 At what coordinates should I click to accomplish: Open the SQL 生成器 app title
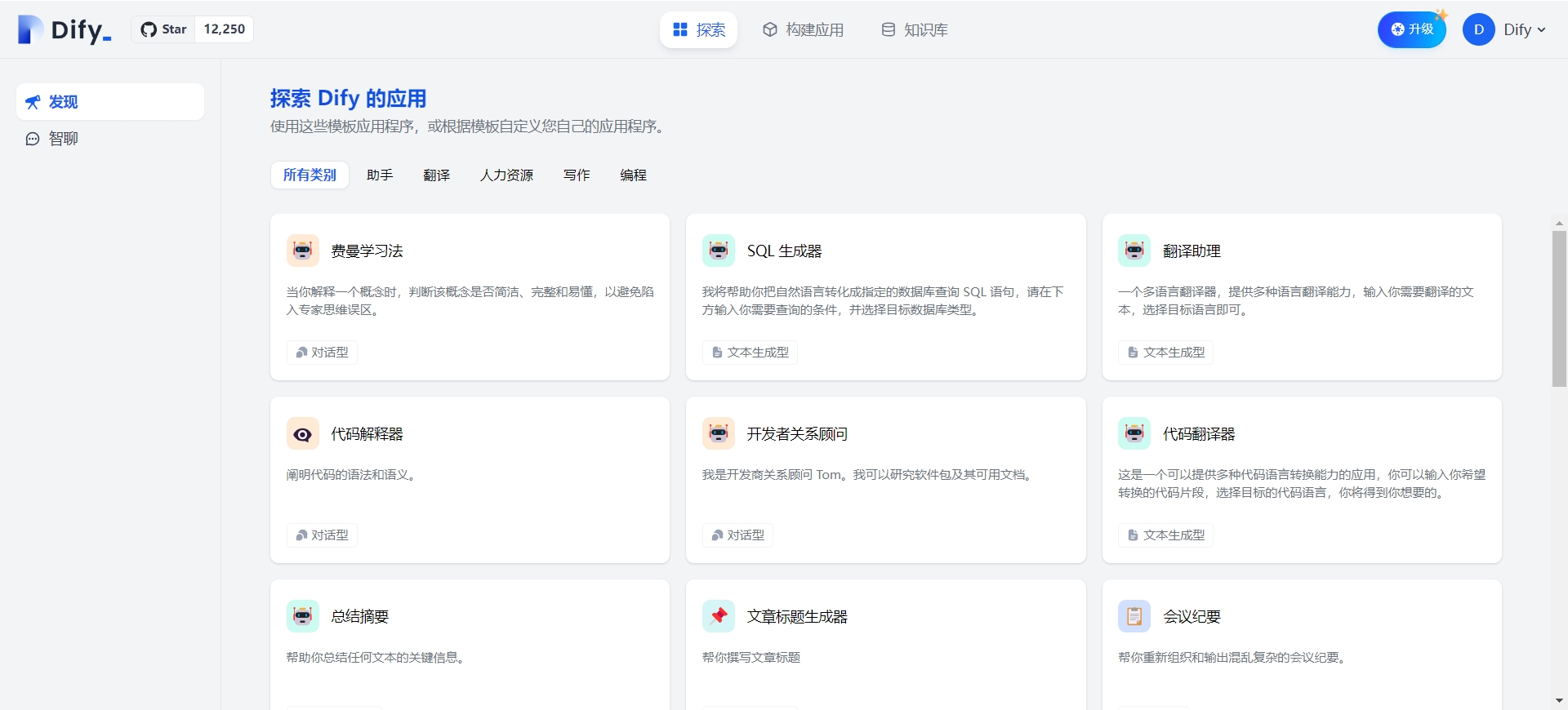tap(784, 251)
